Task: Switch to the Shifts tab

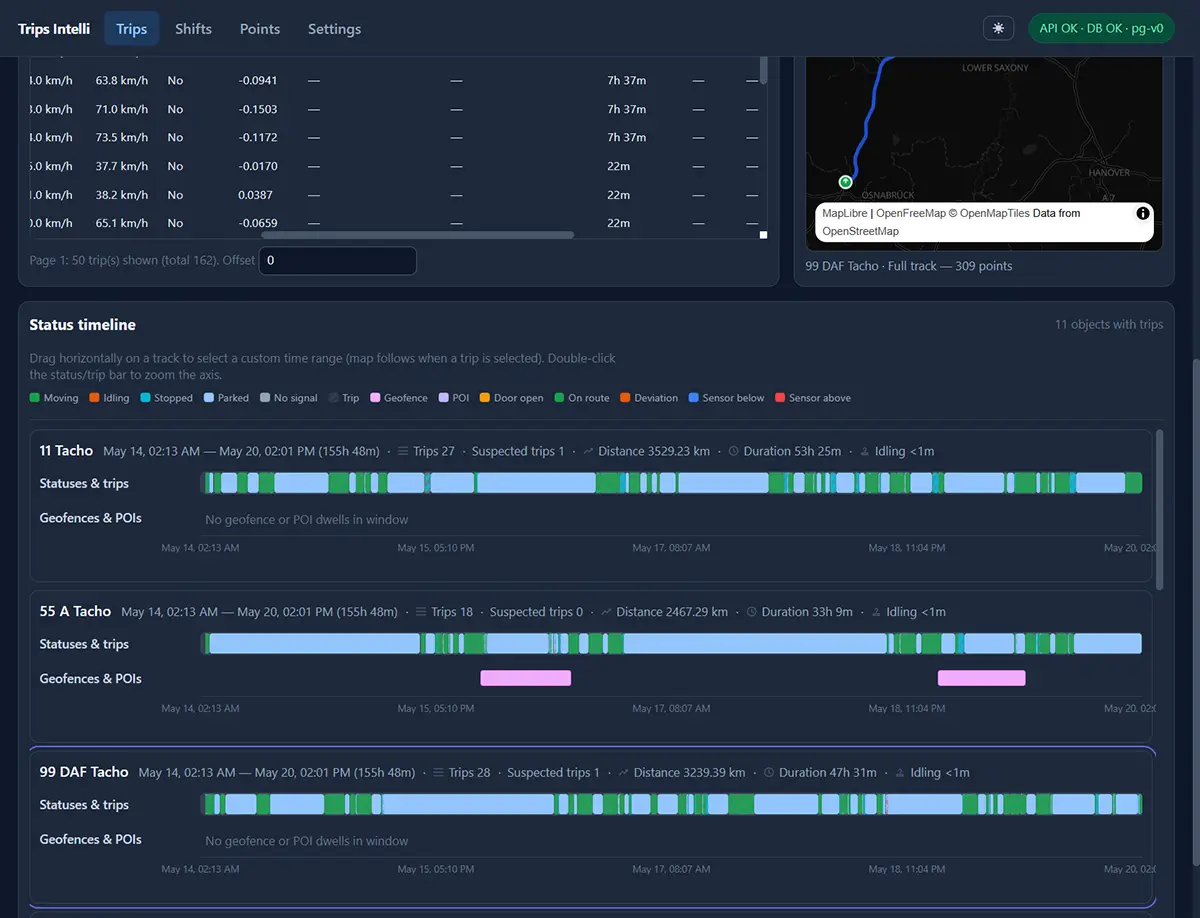Action: point(193,29)
